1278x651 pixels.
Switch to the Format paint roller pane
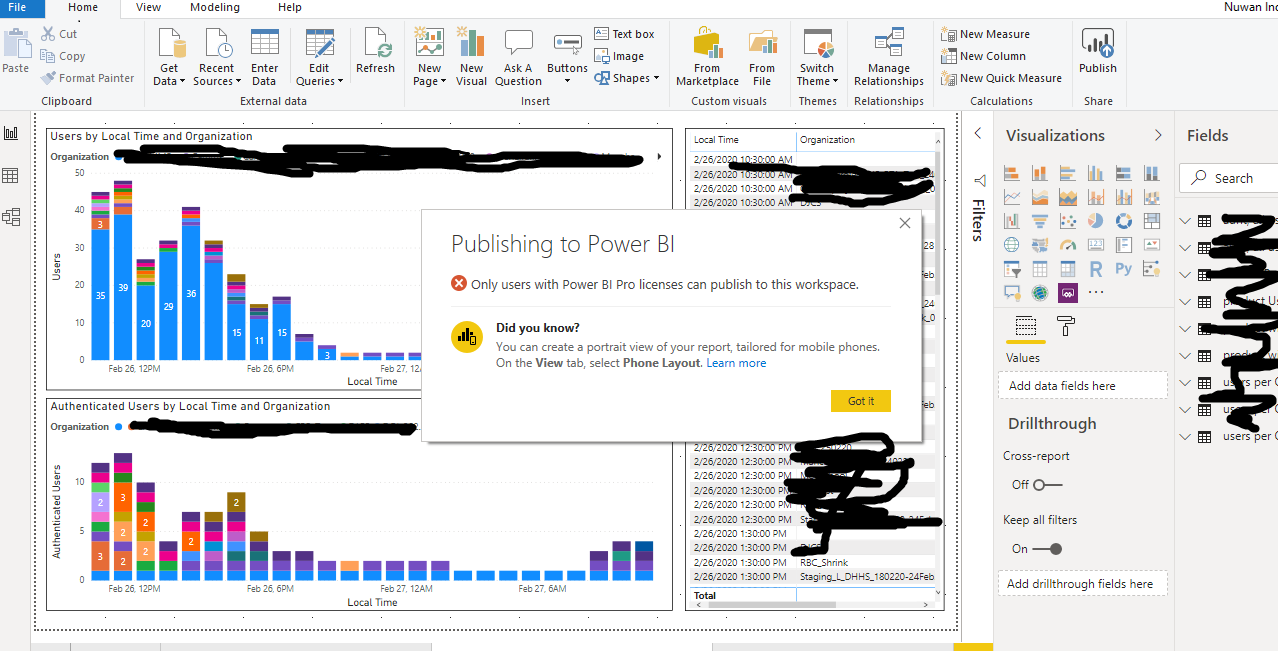pyautogui.click(x=1066, y=326)
